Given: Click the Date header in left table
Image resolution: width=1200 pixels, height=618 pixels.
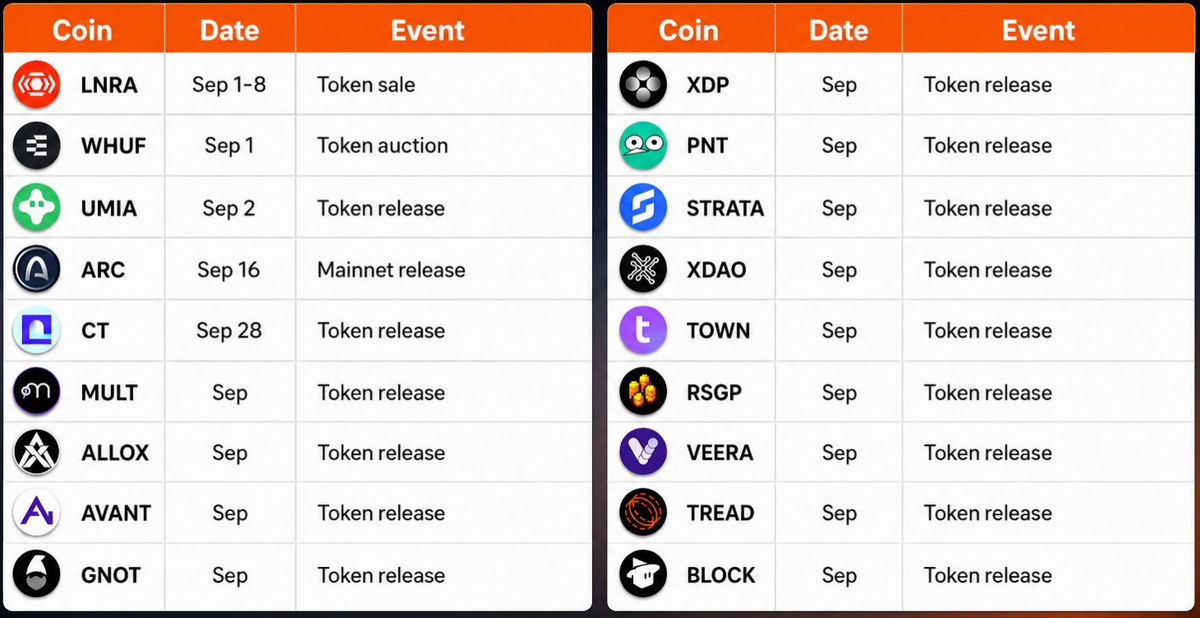Looking at the screenshot, I should [229, 30].
